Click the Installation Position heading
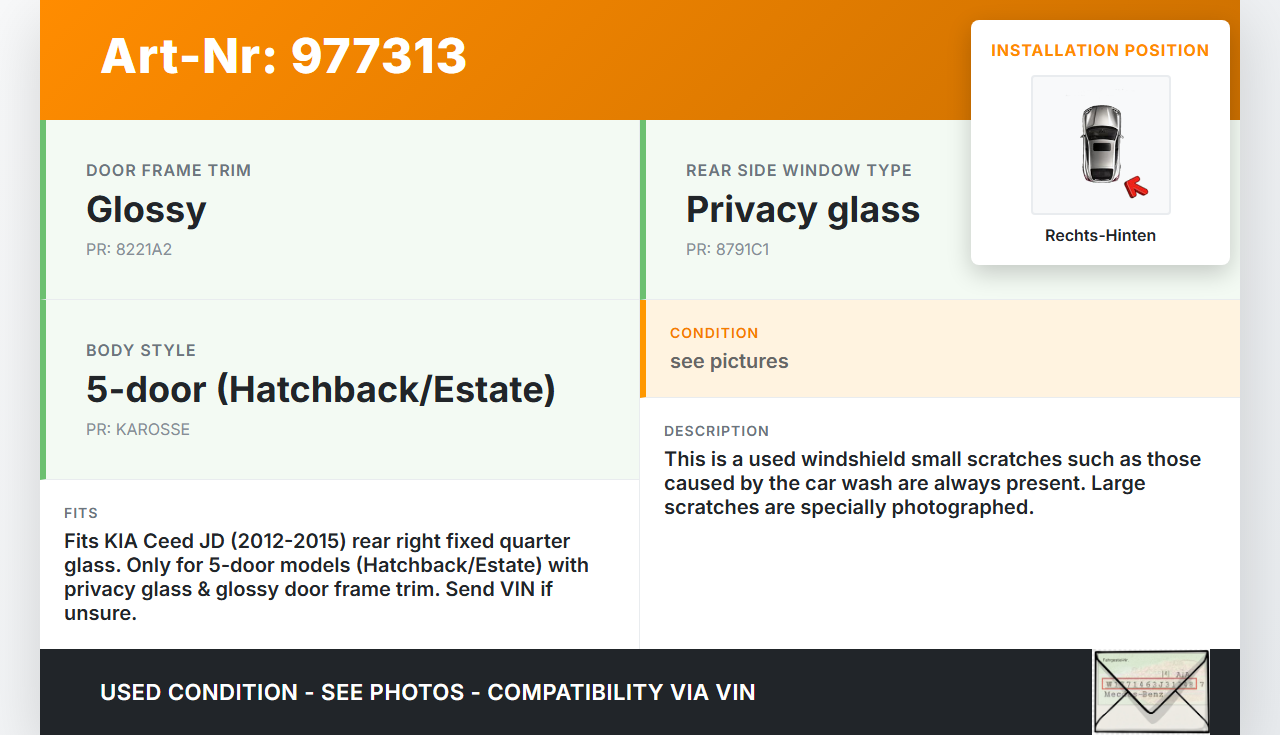This screenshot has height=736, width=1280. [x=1100, y=51]
